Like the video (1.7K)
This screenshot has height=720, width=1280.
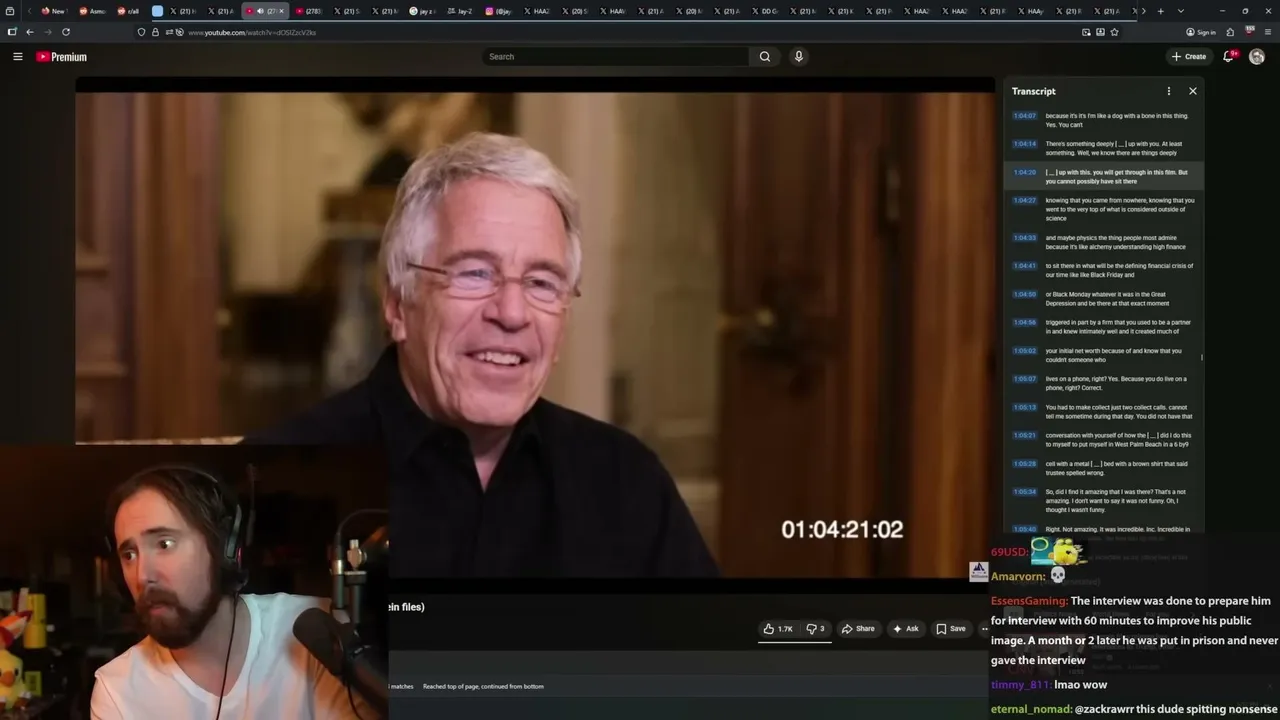(x=778, y=629)
